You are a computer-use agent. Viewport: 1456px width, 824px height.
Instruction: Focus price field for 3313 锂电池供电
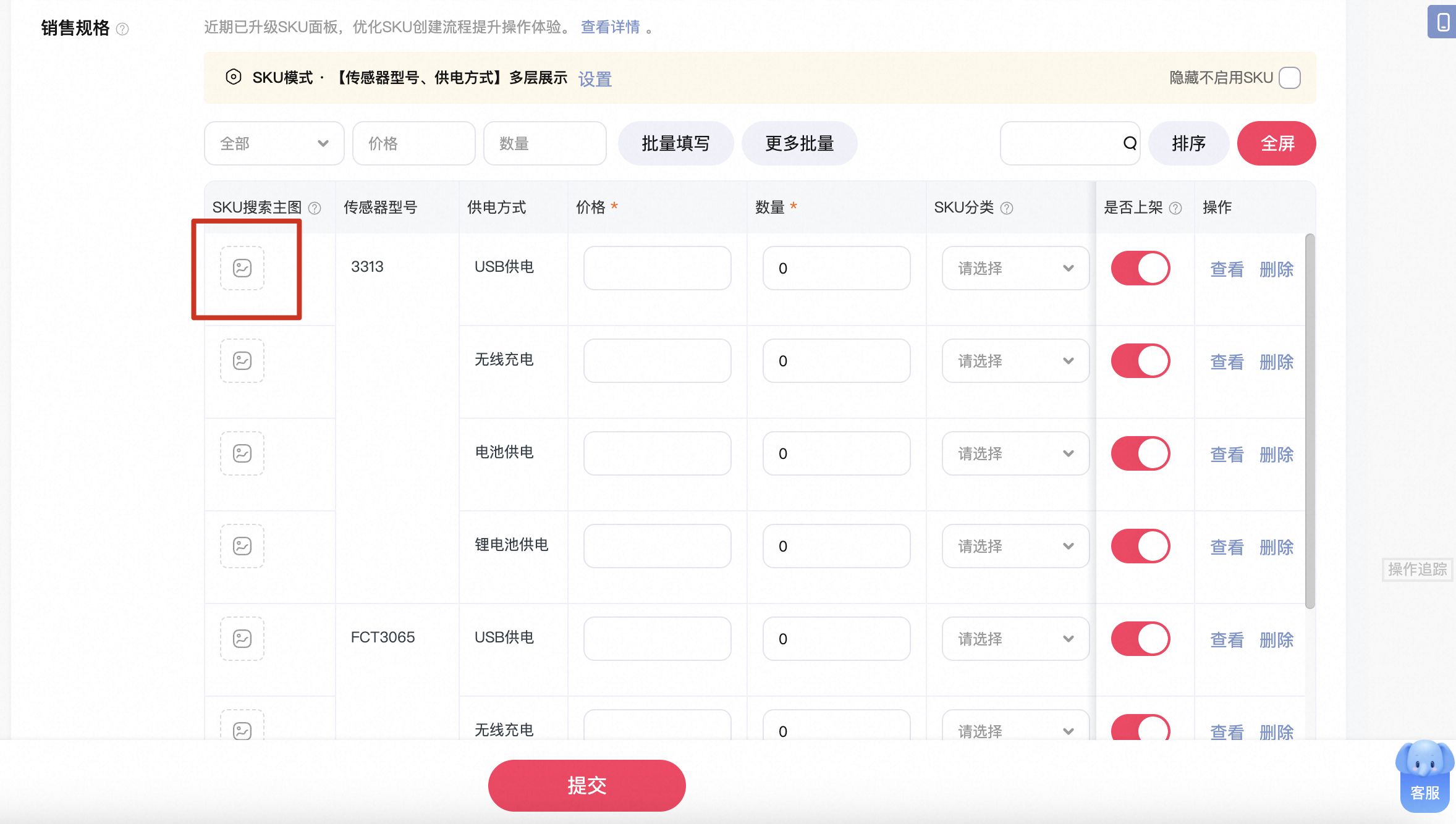click(657, 546)
